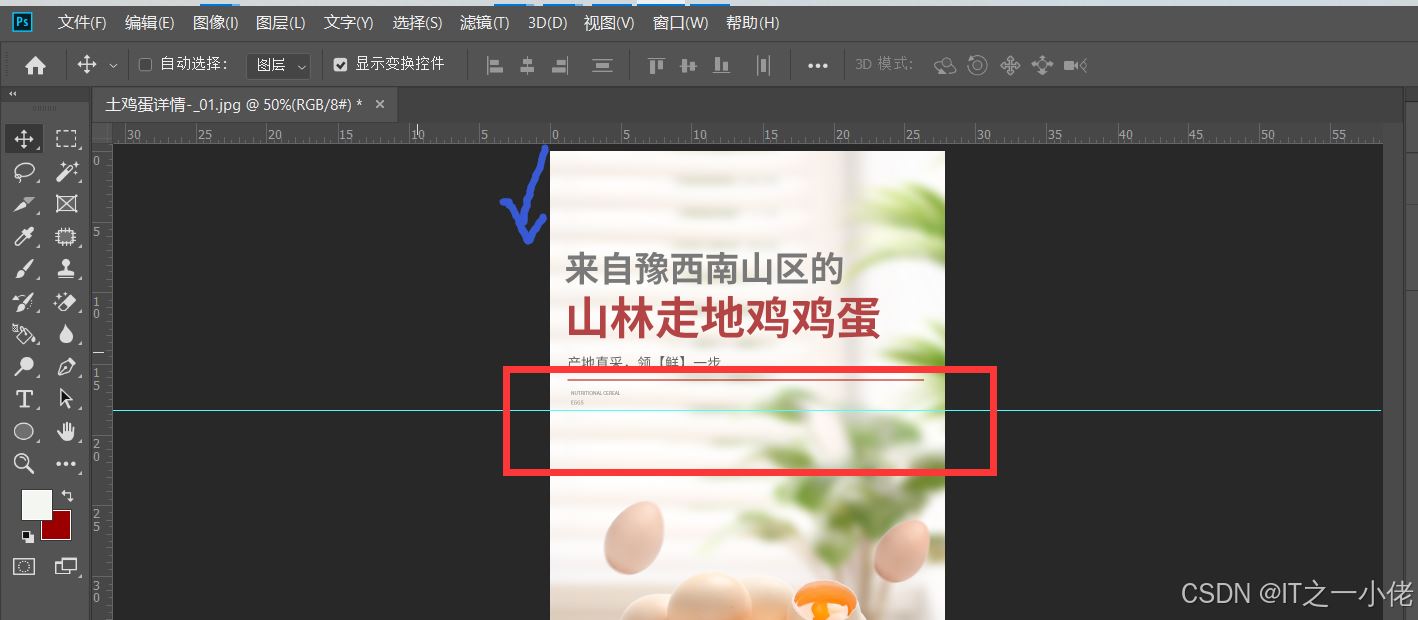The width and height of the screenshot is (1418, 620).
Task: Open more align options (three dots)
Action: click(818, 65)
